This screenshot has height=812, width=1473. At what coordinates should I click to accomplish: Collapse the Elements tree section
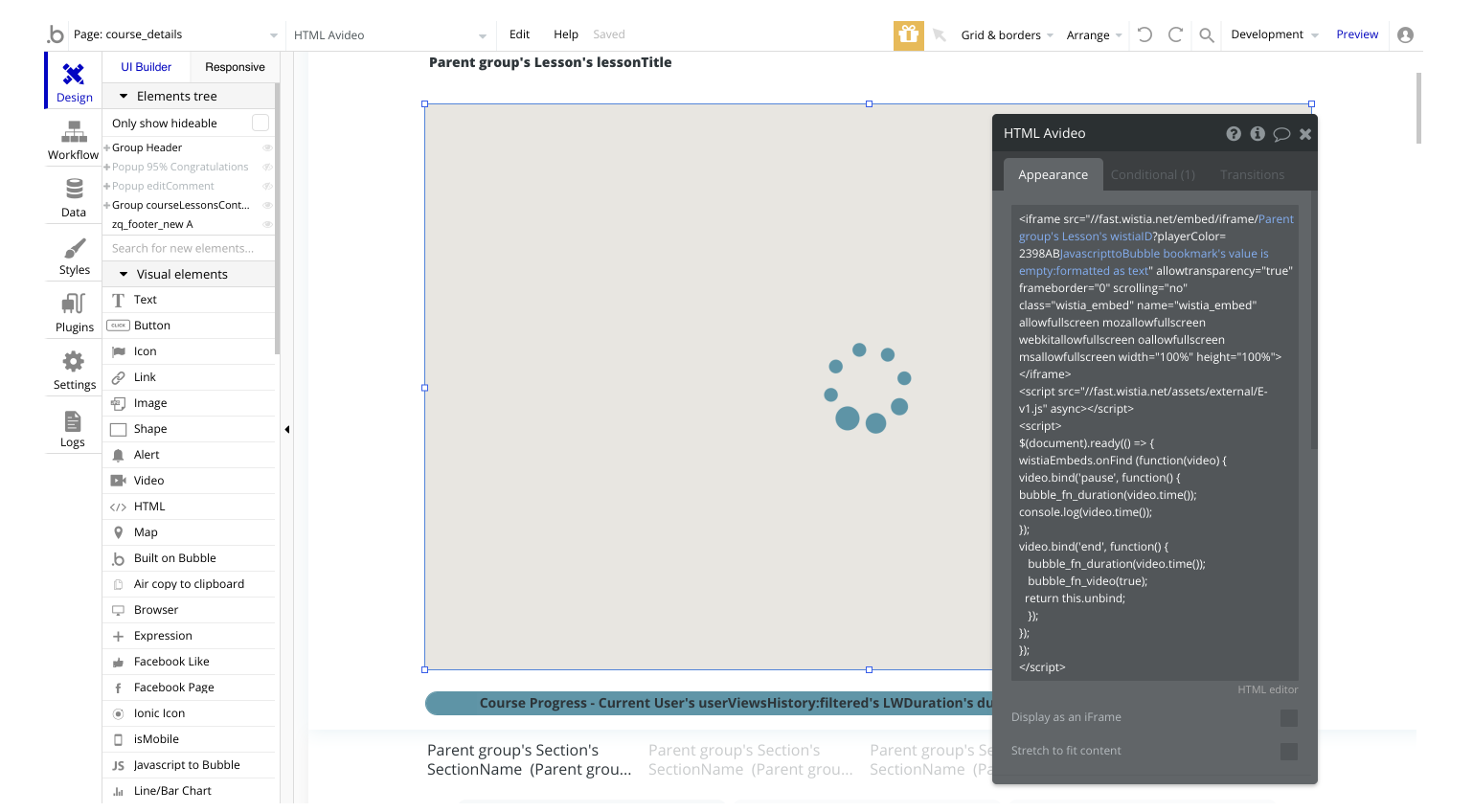coord(124,96)
